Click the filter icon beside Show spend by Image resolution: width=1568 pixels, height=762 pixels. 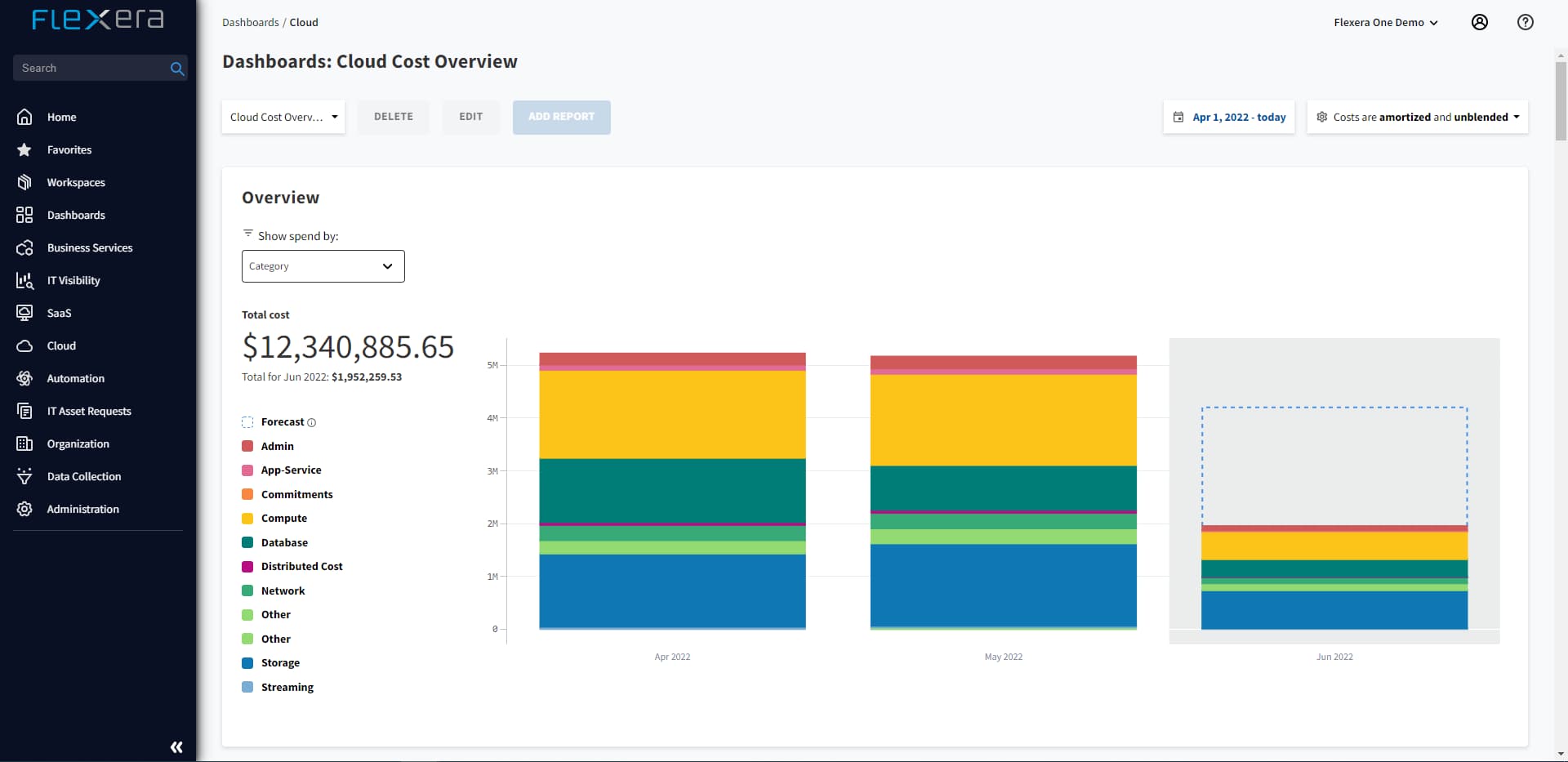point(248,234)
